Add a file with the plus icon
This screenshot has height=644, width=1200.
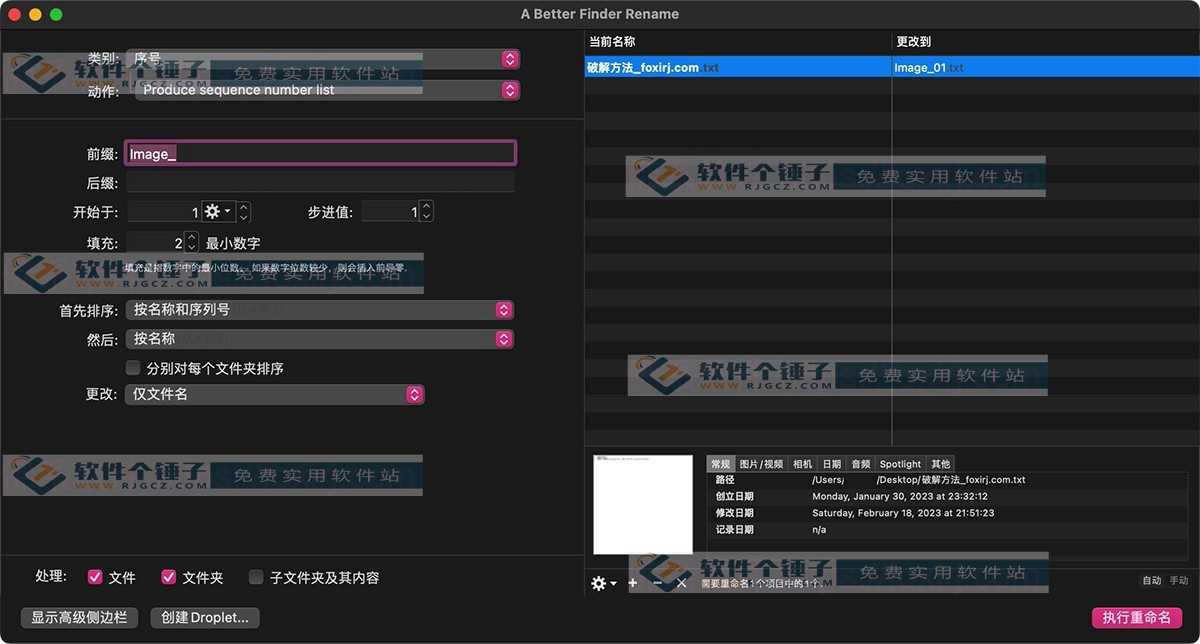[x=633, y=583]
